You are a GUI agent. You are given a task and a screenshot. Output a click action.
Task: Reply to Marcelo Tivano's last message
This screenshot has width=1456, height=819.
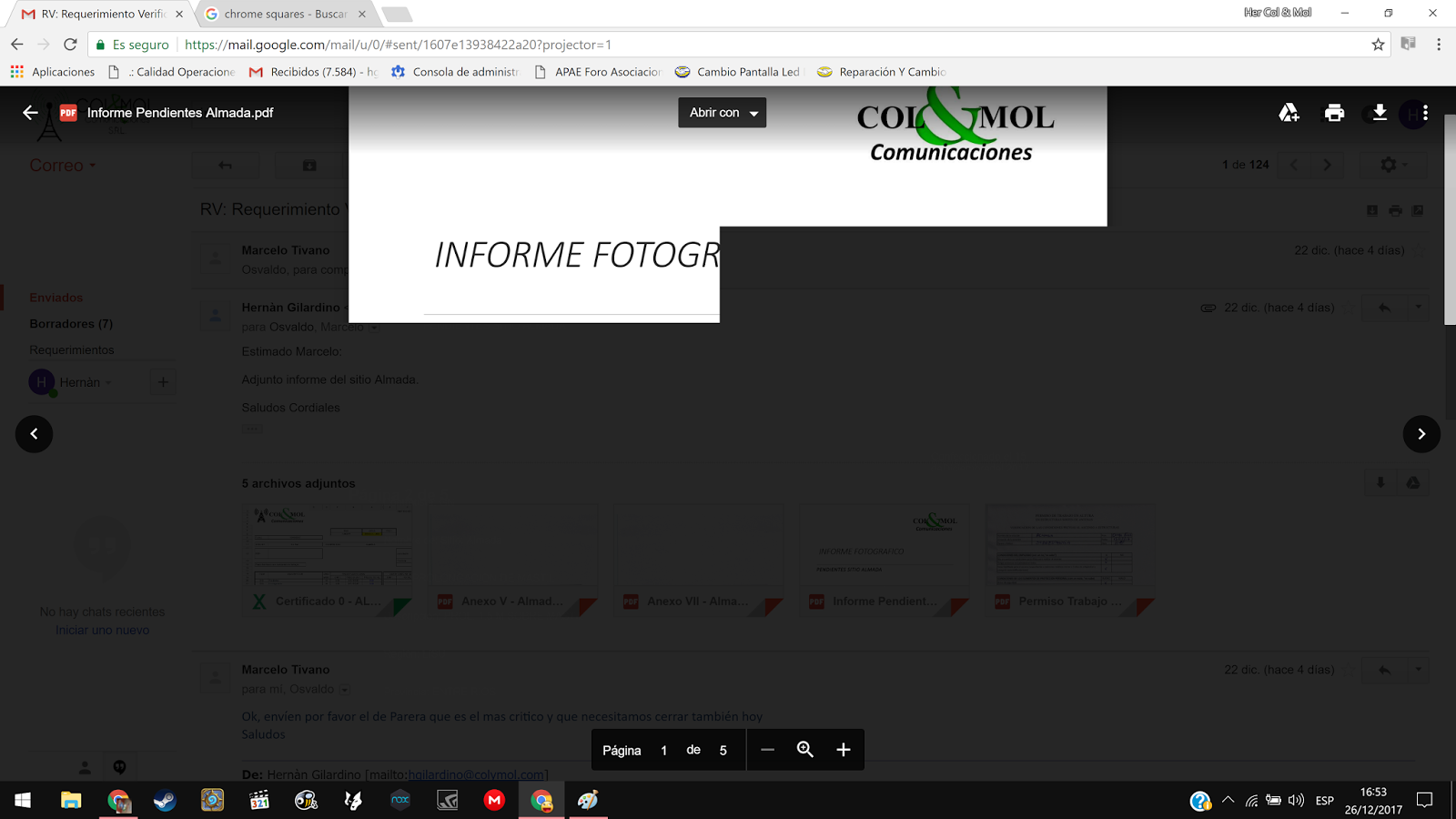tap(1384, 670)
